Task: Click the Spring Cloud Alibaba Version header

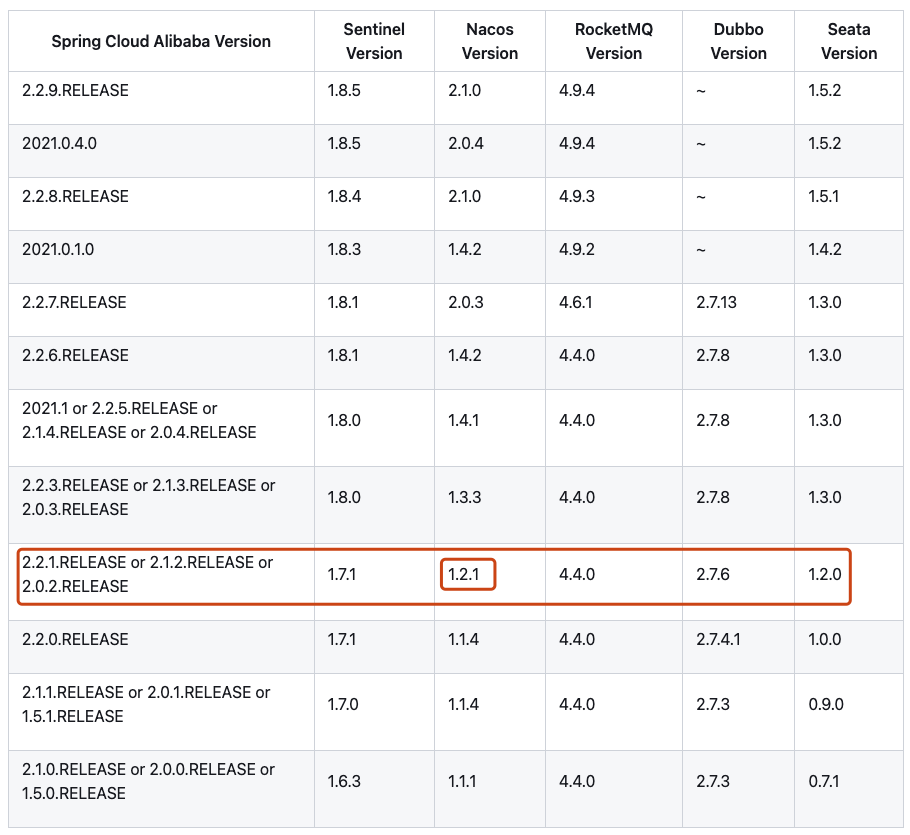Action: click(x=161, y=41)
